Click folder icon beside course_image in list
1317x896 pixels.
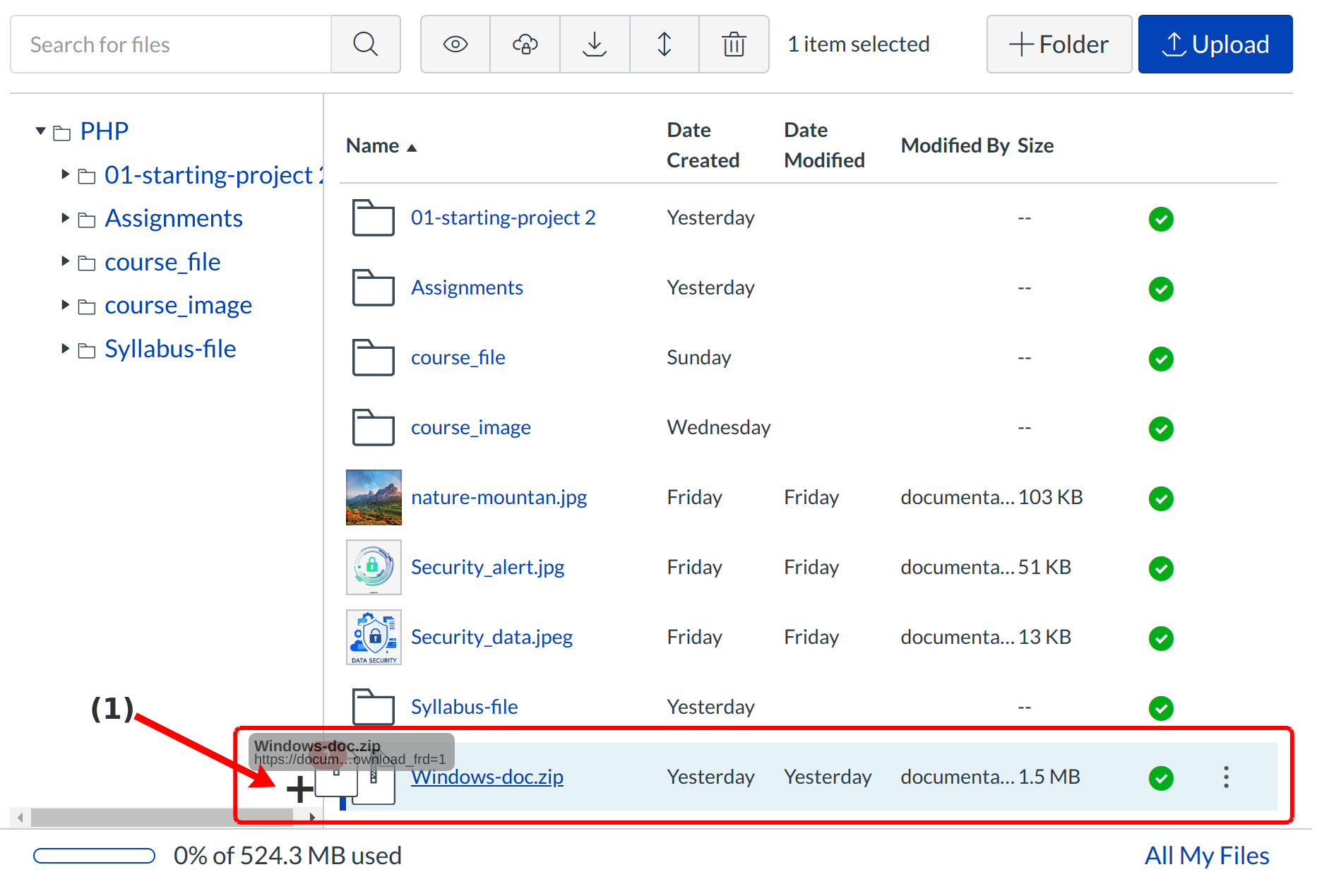[373, 427]
